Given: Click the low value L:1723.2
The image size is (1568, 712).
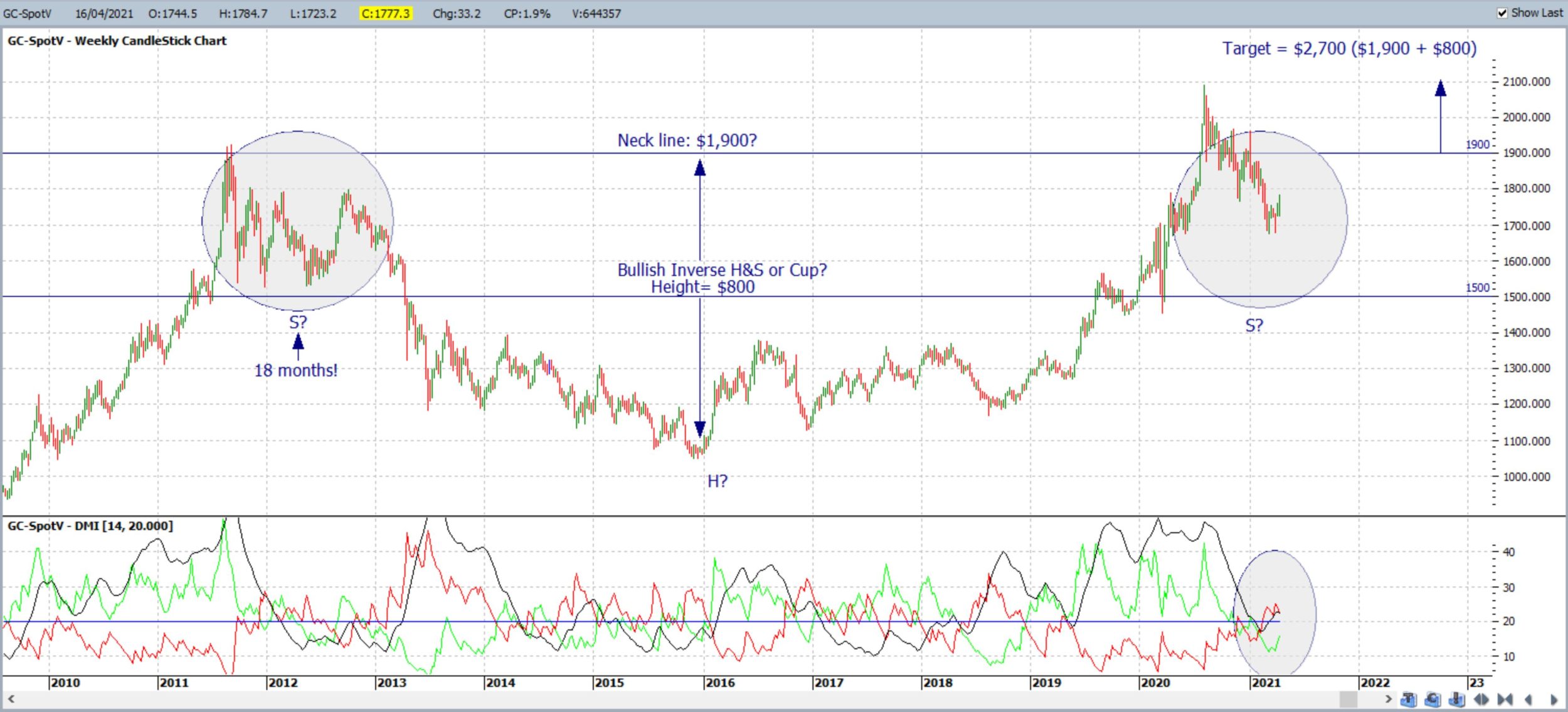Looking at the screenshot, I should pyautogui.click(x=313, y=13).
